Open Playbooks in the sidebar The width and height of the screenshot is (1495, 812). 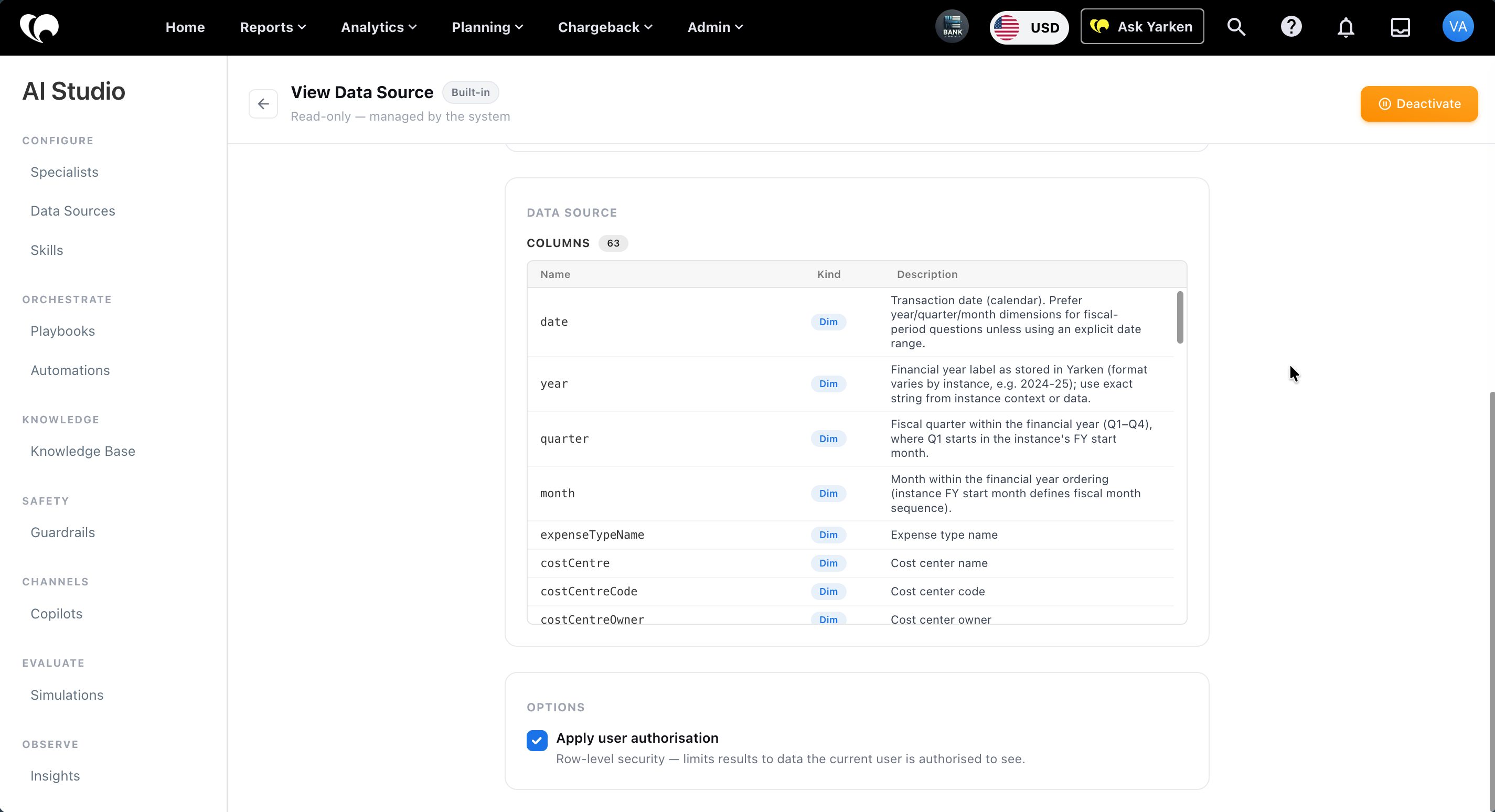tap(62, 331)
